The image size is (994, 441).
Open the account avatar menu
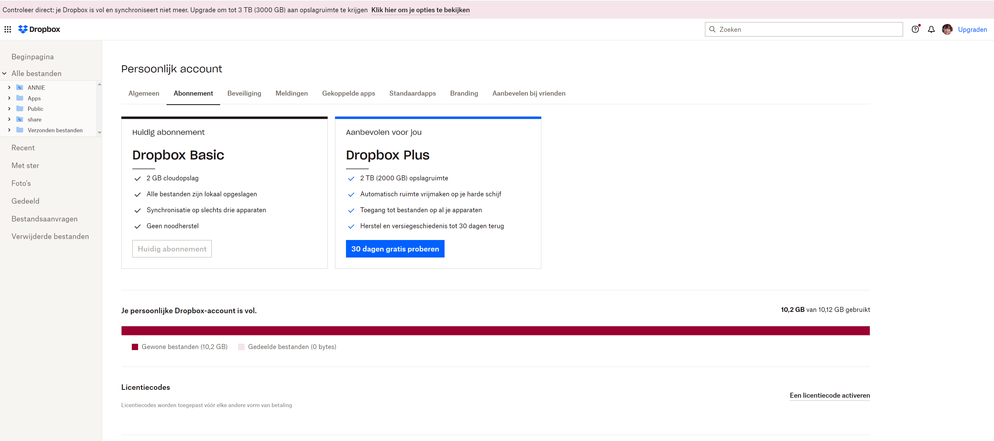pyautogui.click(x=947, y=29)
